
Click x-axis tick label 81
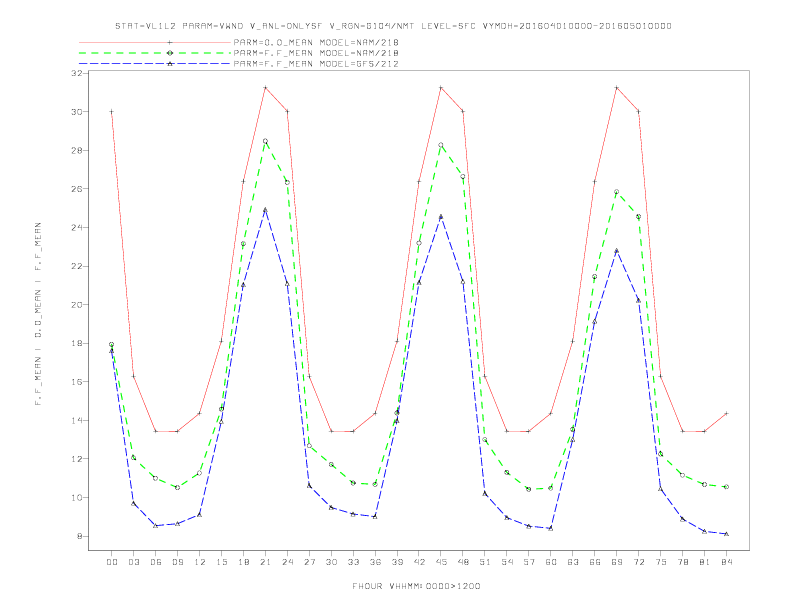(705, 562)
